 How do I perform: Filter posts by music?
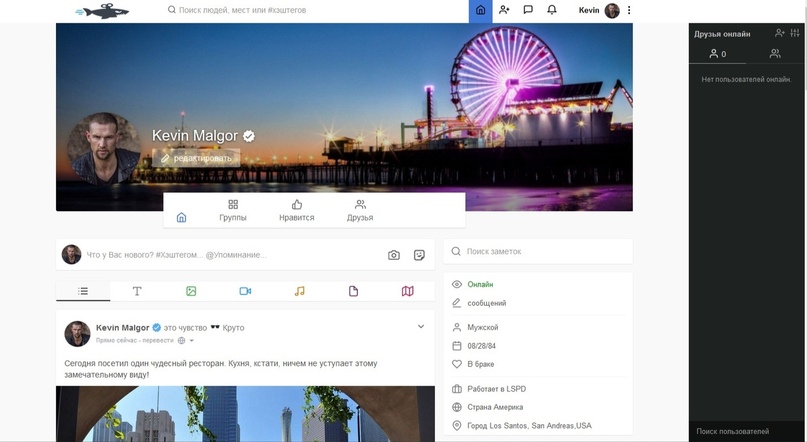pos(300,291)
